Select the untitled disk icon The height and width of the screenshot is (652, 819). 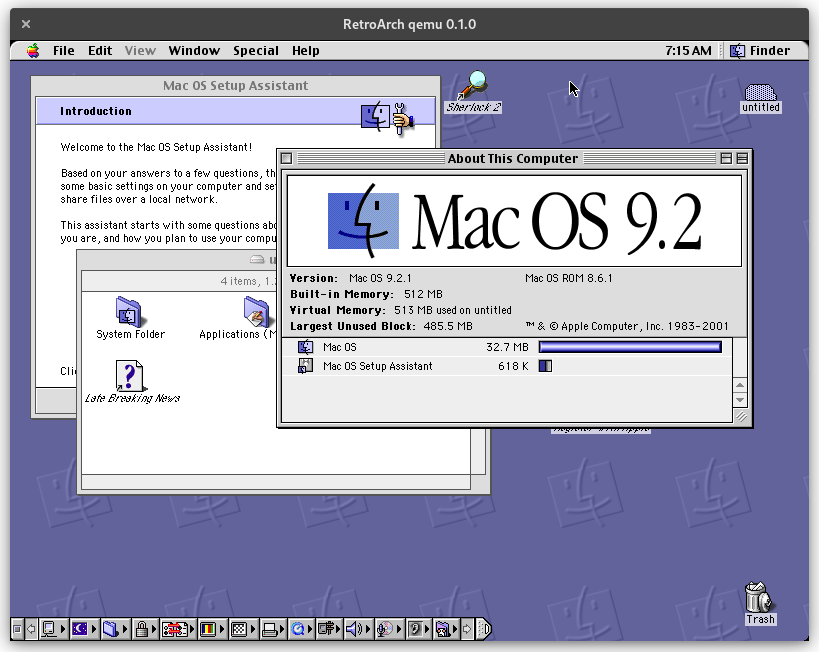pyautogui.click(x=760, y=99)
